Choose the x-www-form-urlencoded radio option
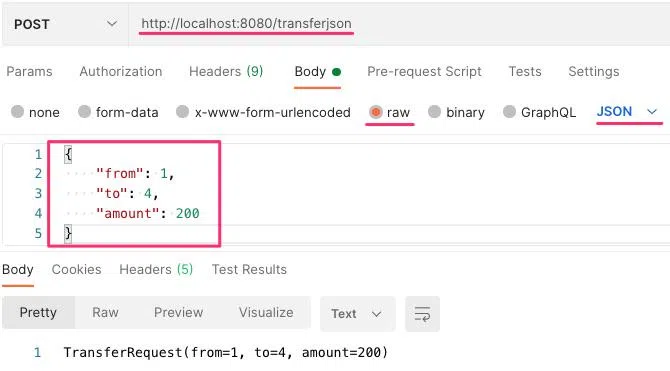670x371 pixels. click(x=182, y=112)
